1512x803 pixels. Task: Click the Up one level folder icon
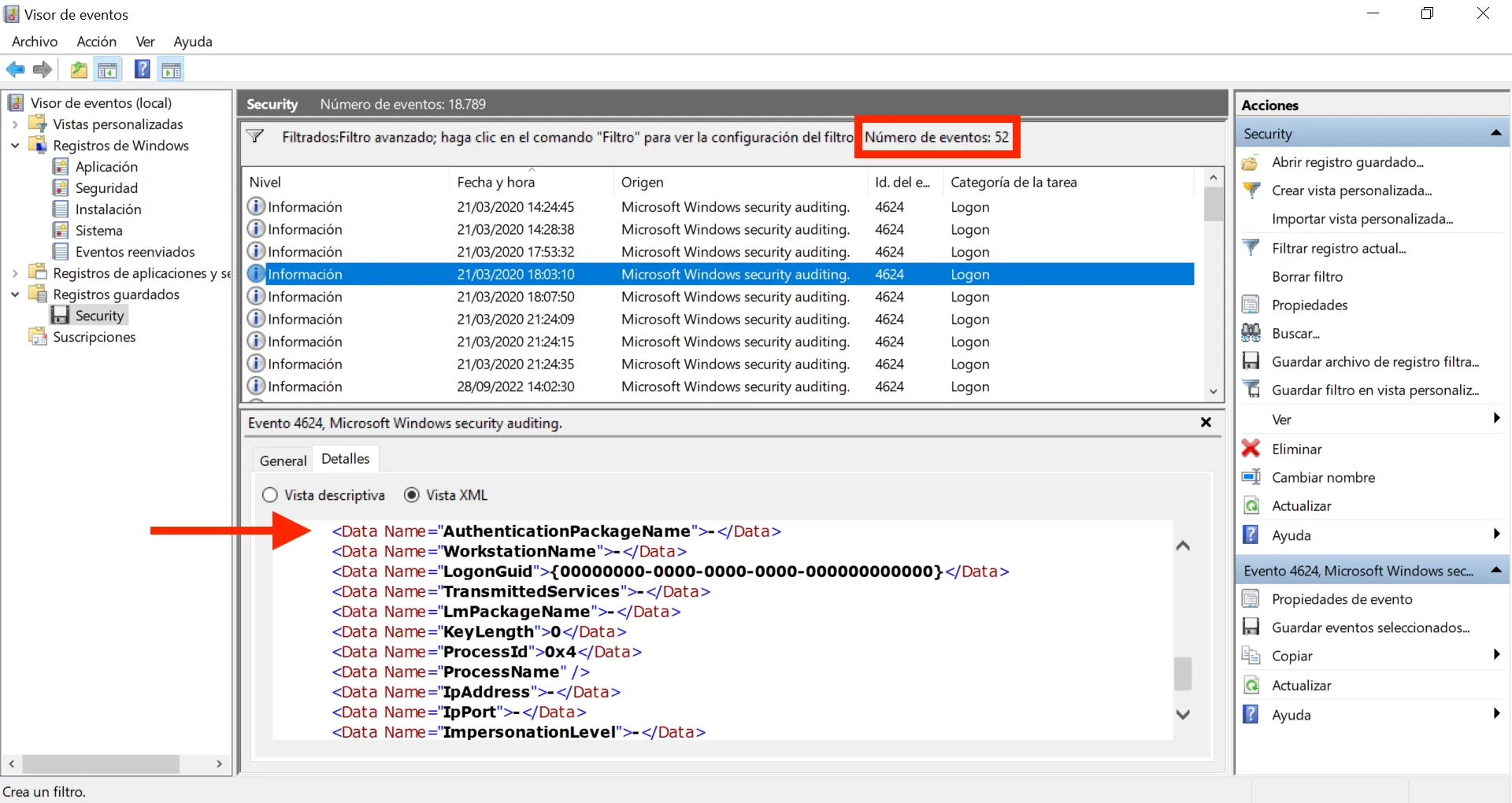[x=79, y=70]
